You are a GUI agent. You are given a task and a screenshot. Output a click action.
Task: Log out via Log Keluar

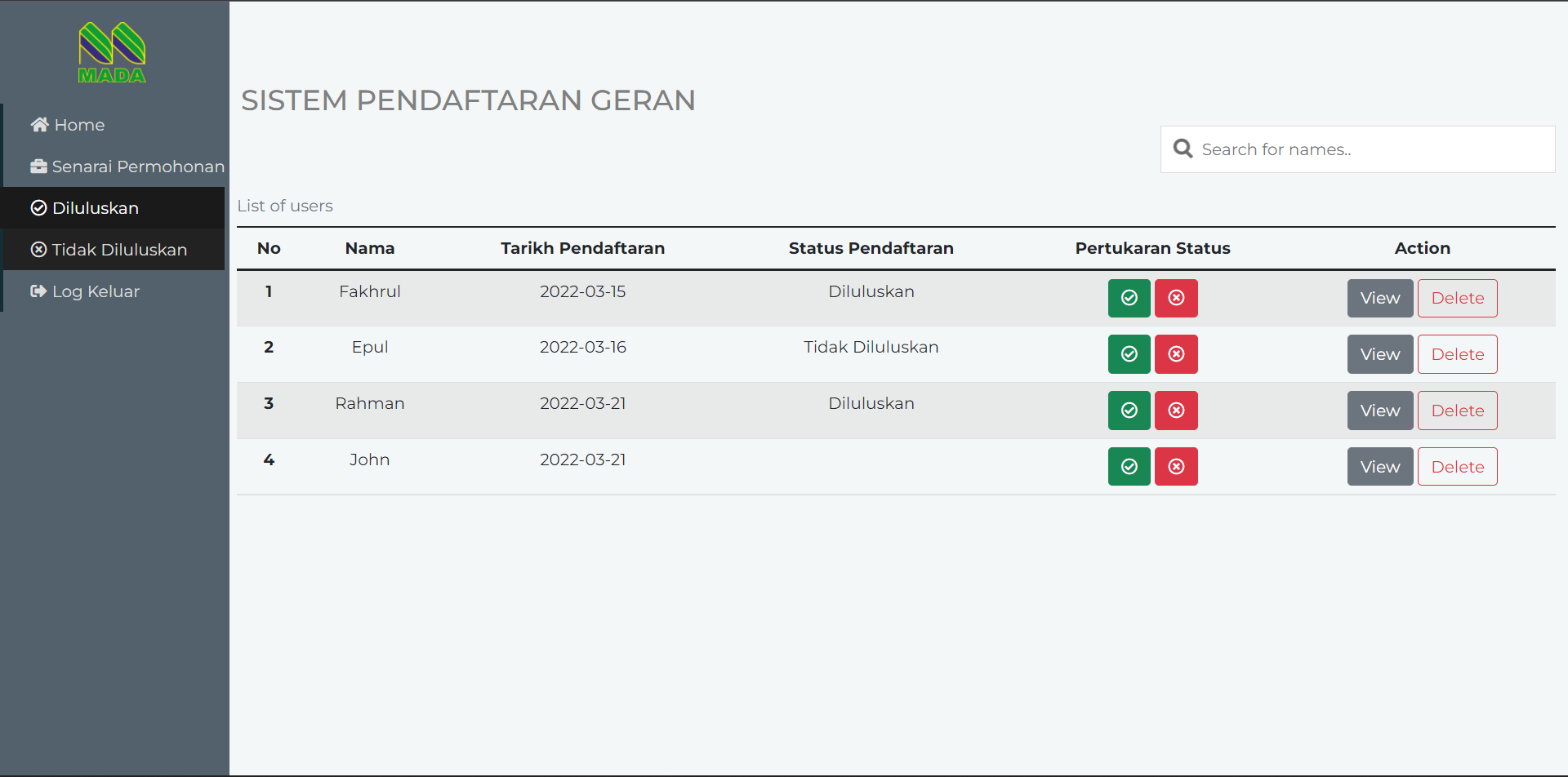96,291
